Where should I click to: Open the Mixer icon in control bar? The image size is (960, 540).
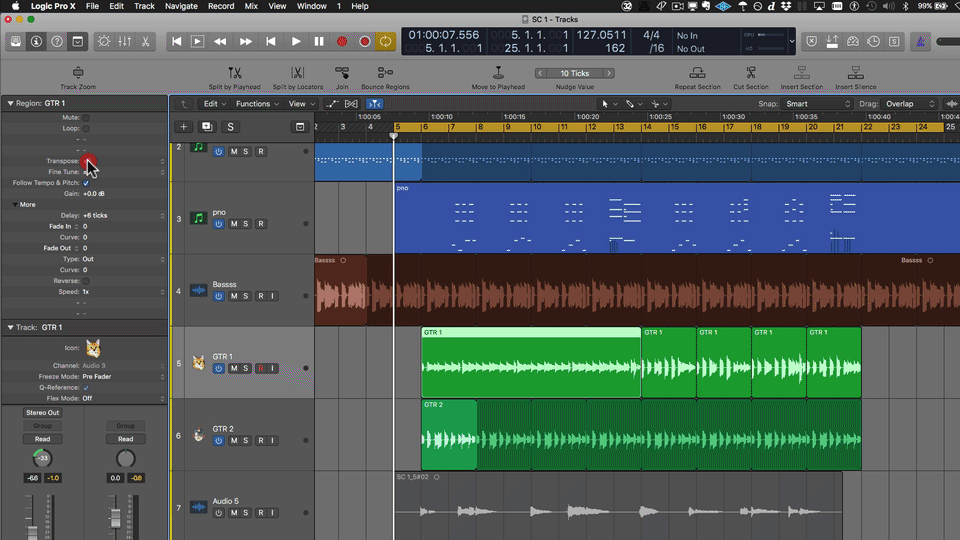(125, 42)
